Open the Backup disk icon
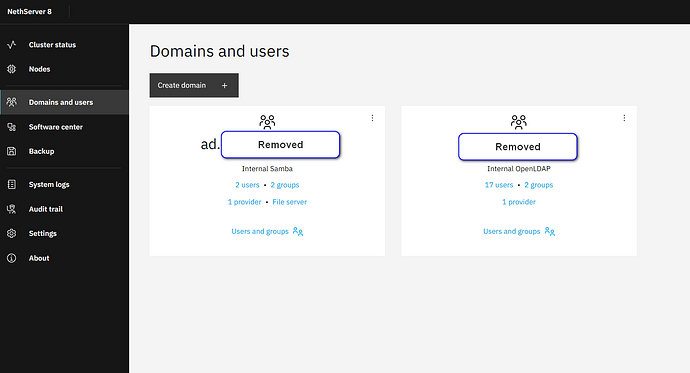 click(x=12, y=151)
